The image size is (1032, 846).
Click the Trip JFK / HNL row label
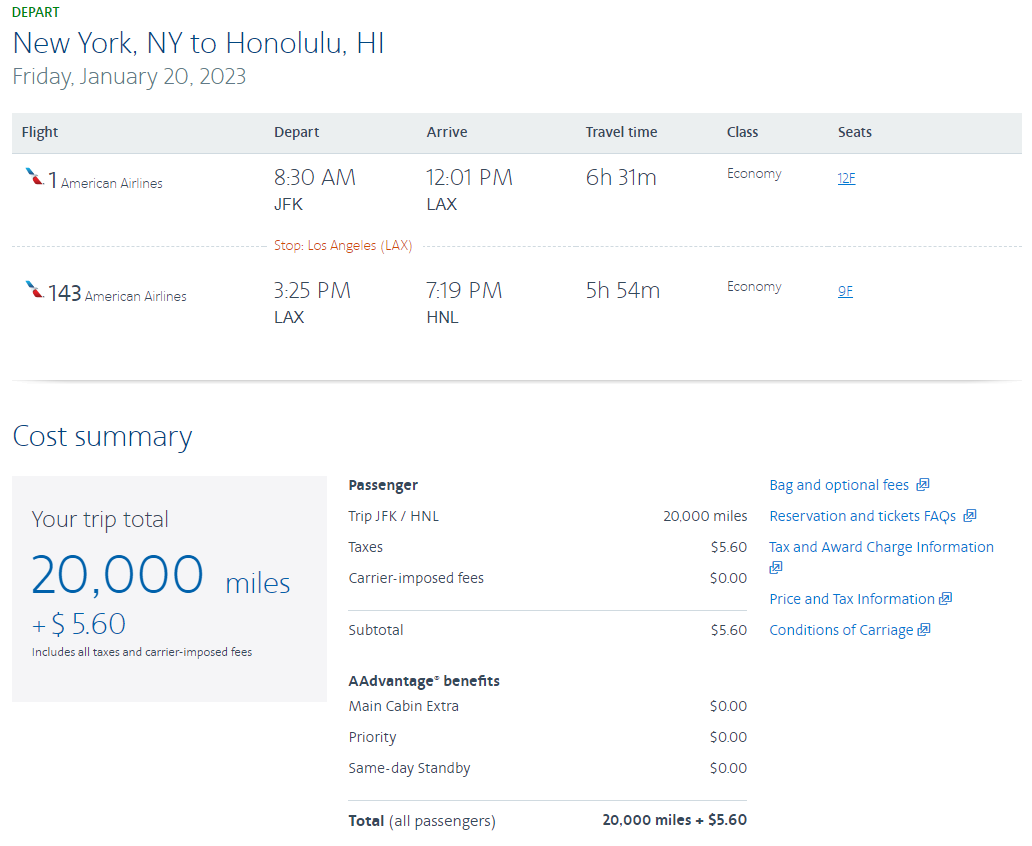(394, 516)
